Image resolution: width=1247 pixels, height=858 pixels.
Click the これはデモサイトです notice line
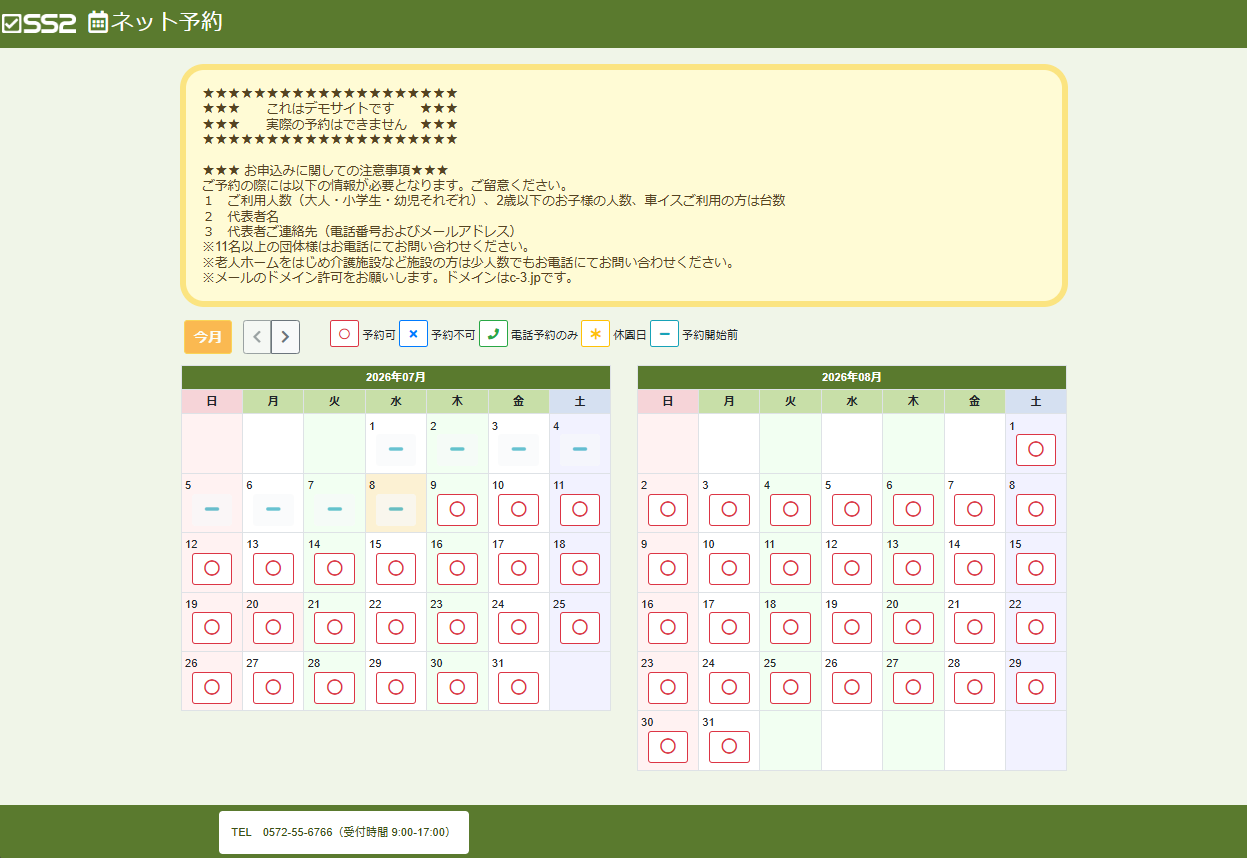coord(330,108)
